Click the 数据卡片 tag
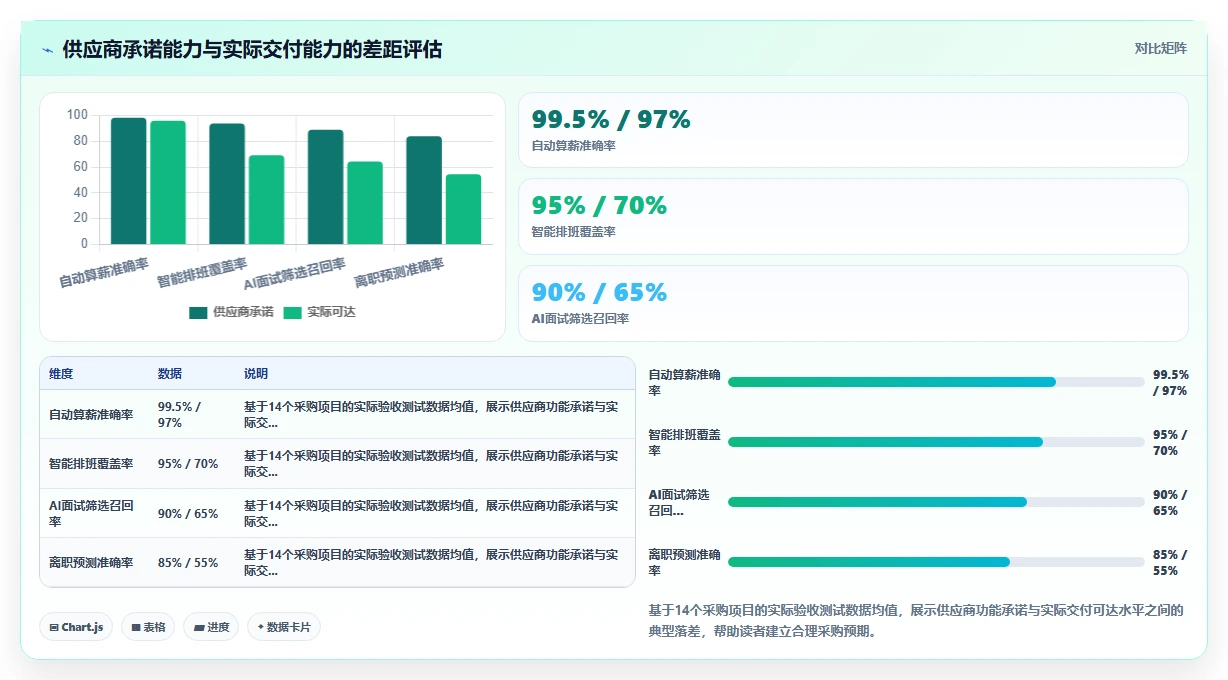 click(284, 627)
